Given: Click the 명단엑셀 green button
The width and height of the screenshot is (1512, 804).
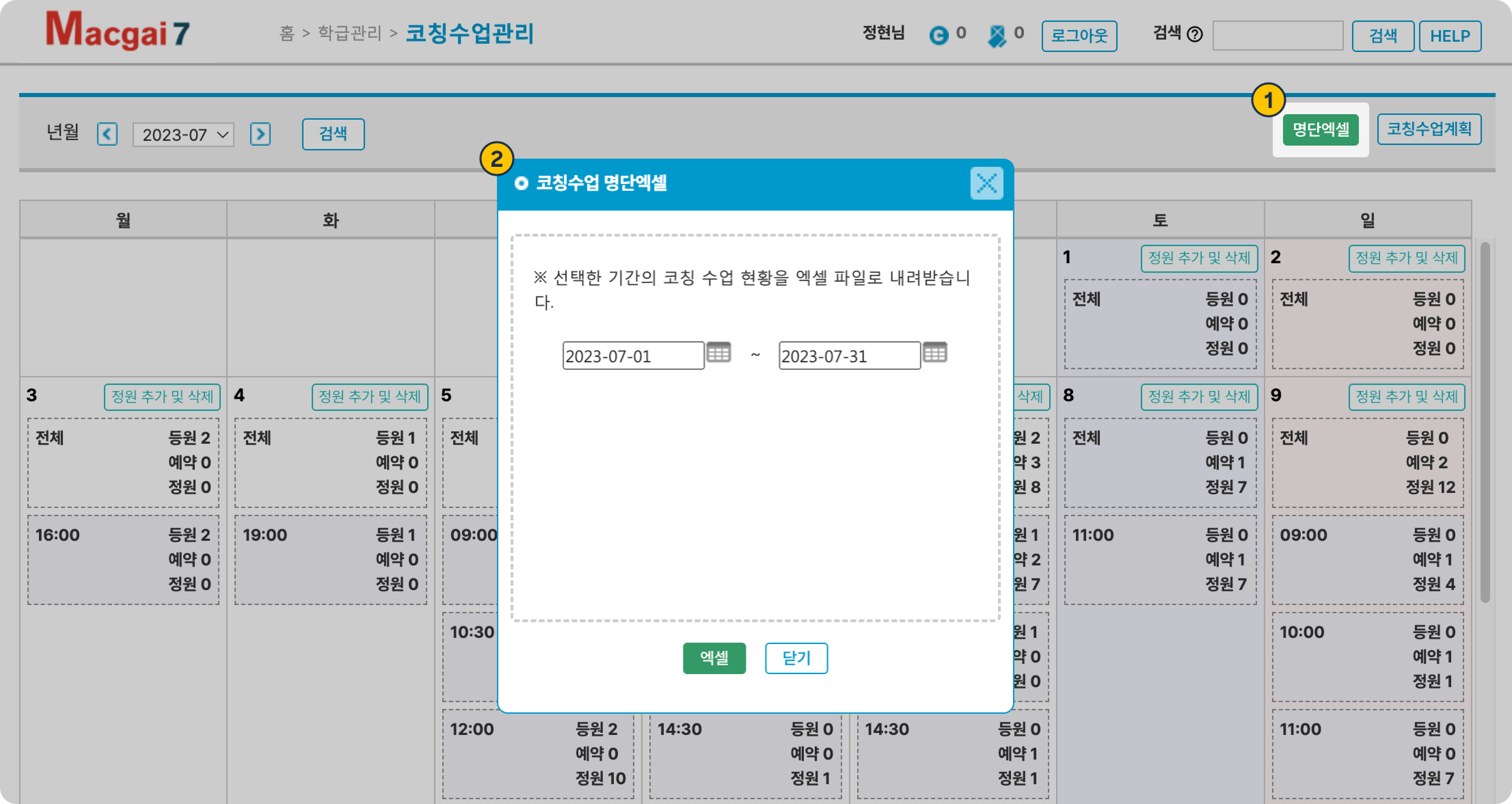Looking at the screenshot, I should coord(1320,130).
